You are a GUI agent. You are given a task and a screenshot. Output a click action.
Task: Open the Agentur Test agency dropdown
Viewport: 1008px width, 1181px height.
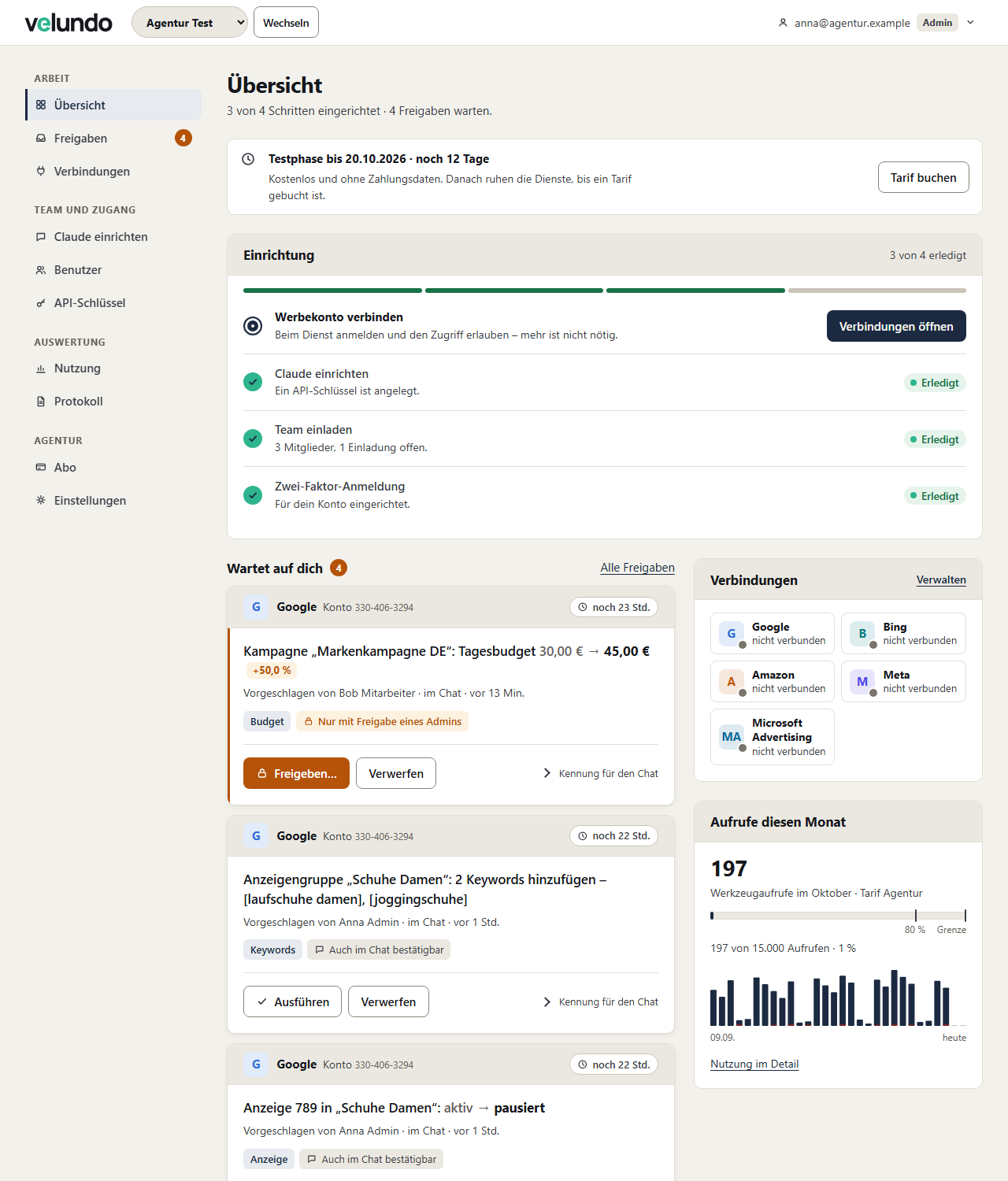190,22
